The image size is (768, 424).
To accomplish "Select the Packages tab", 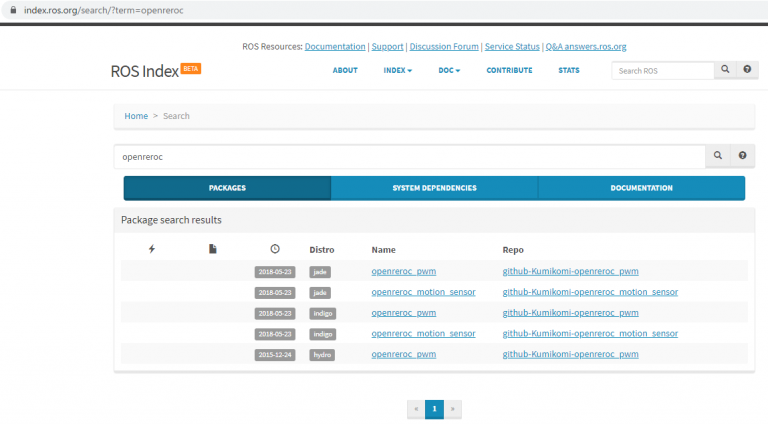I will click(x=227, y=188).
